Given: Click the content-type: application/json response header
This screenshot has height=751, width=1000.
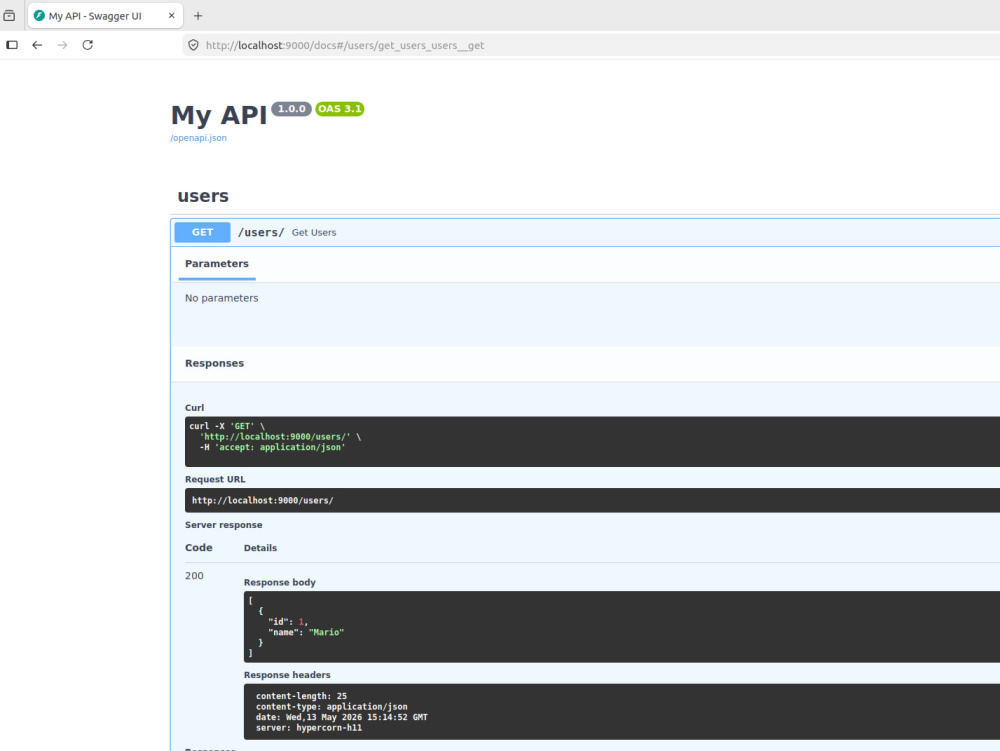Looking at the screenshot, I should click(x=332, y=707).
